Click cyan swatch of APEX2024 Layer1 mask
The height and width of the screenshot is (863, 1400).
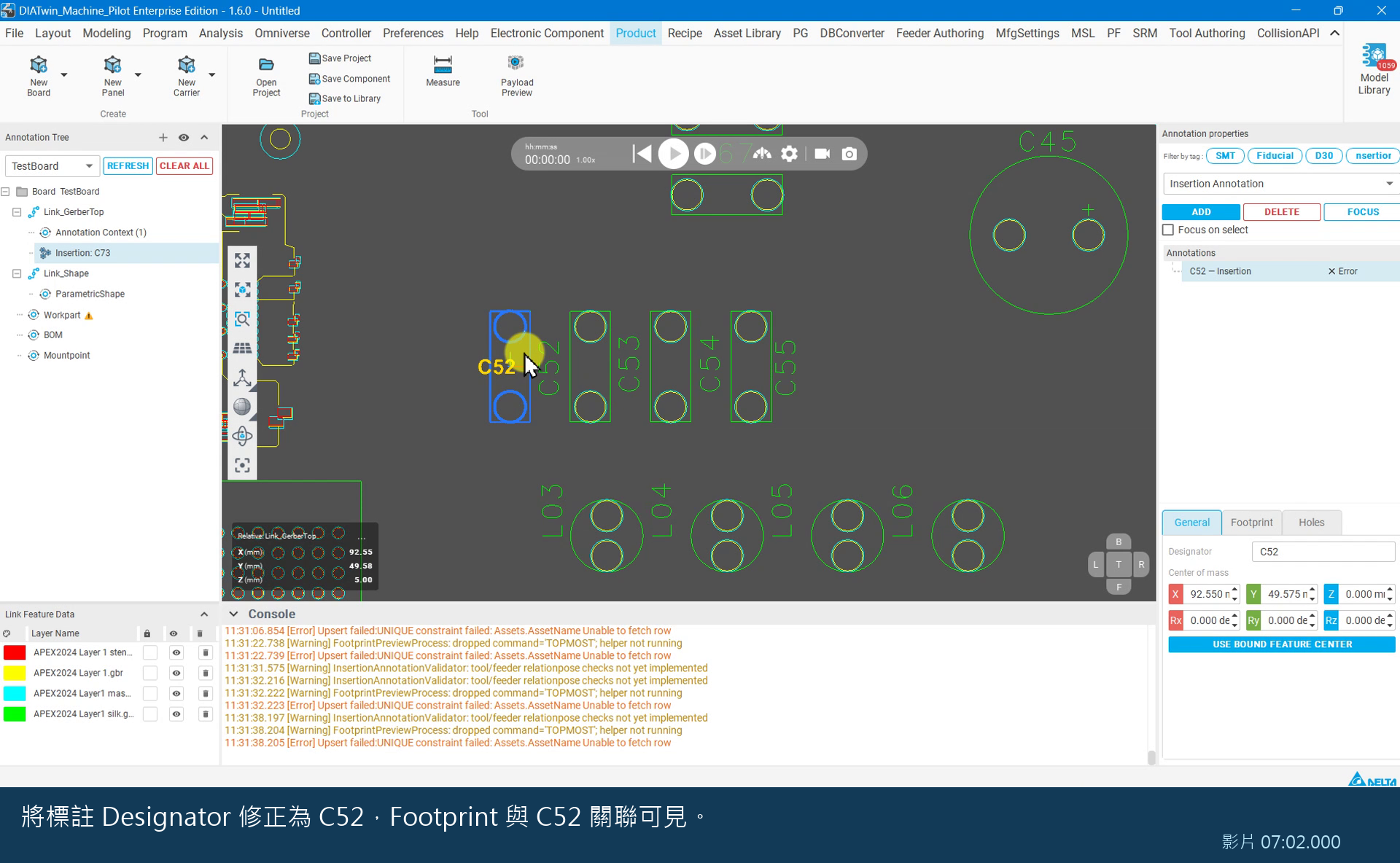tap(15, 694)
